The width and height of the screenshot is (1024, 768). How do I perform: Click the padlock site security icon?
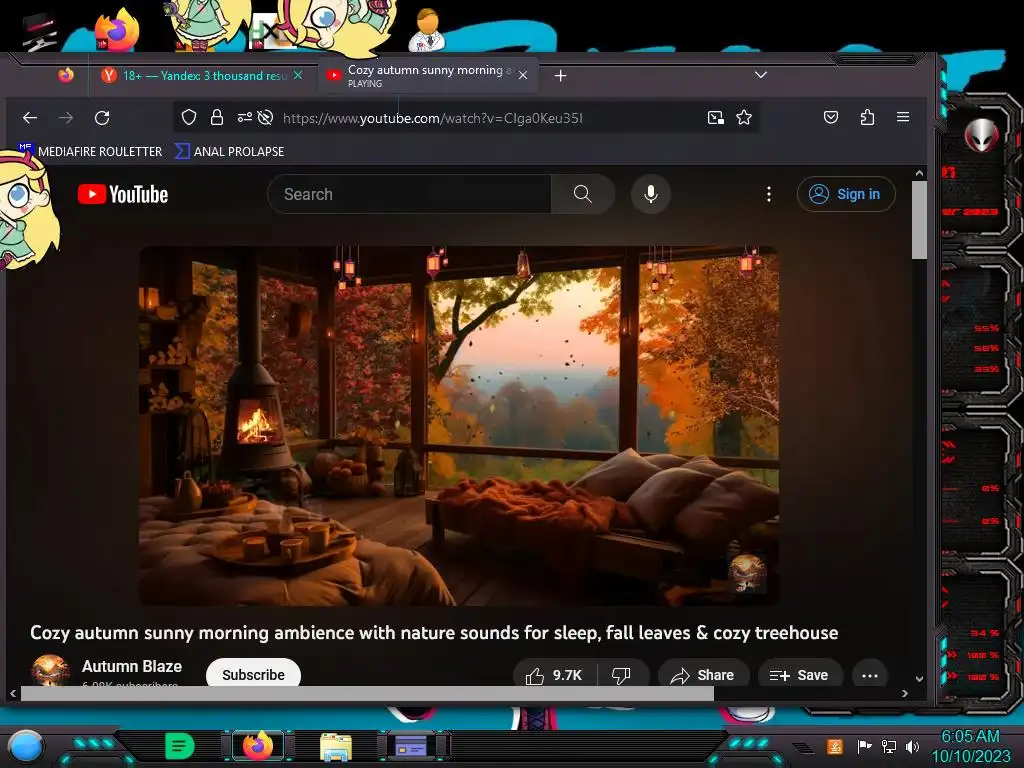click(x=217, y=118)
